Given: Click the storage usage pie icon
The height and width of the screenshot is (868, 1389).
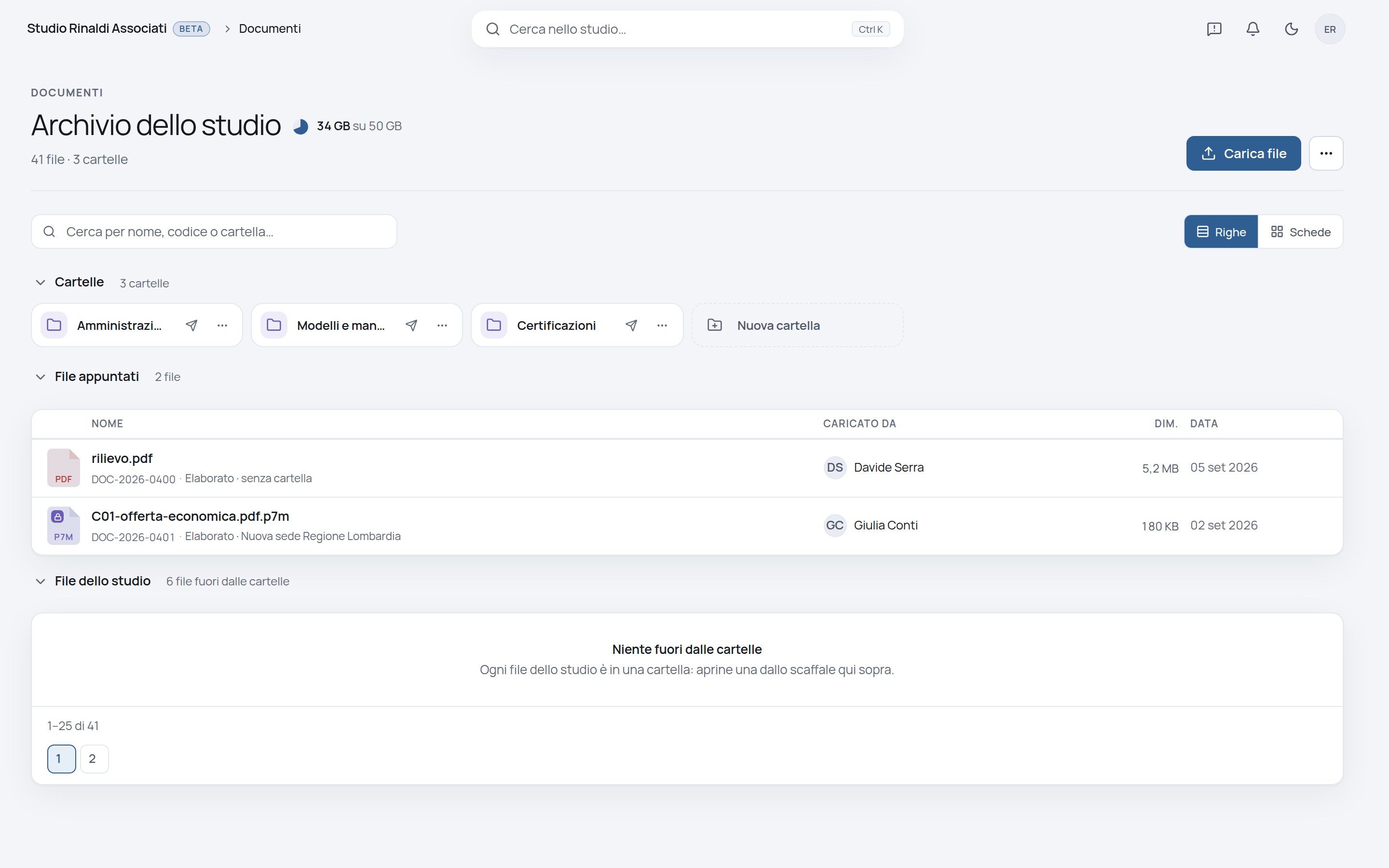Looking at the screenshot, I should [x=300, y=126].
